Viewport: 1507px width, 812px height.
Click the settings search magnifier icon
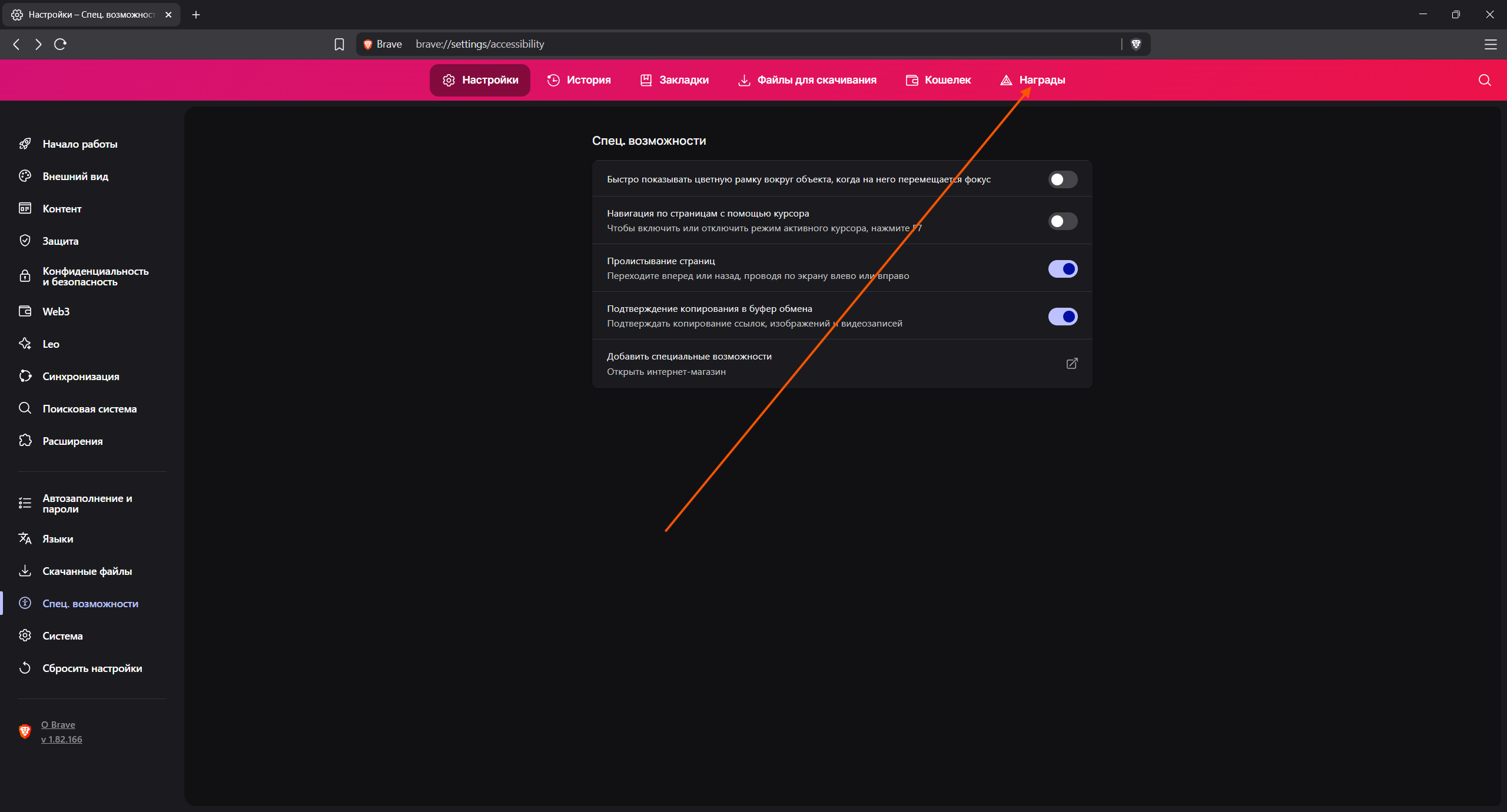click(x=1484, y=80)
